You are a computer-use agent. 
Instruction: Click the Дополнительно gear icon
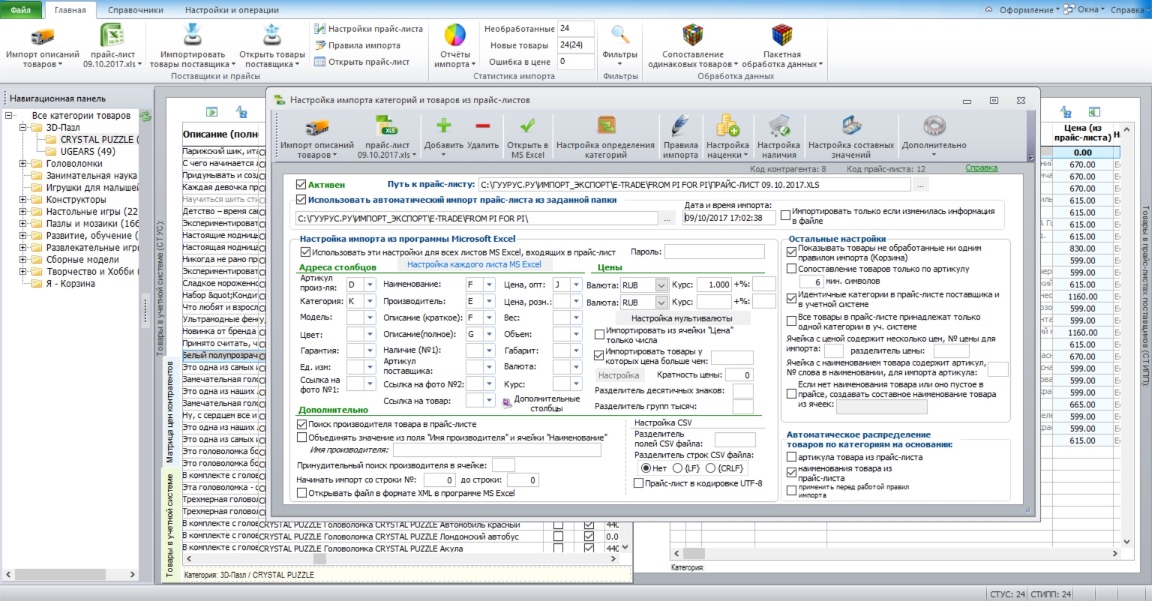(934, 126)
